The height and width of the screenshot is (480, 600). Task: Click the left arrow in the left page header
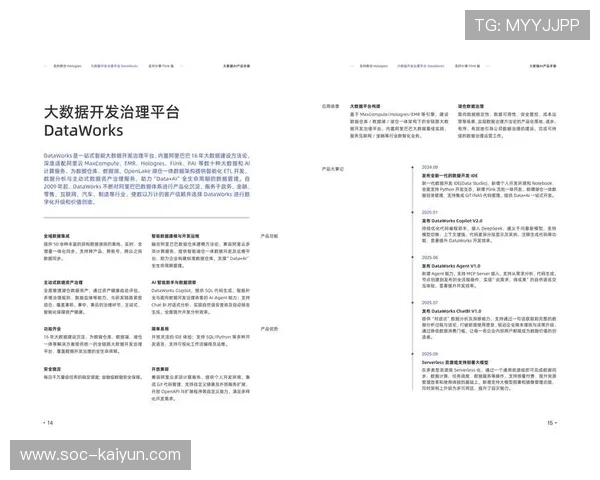(x=46, y=66)
